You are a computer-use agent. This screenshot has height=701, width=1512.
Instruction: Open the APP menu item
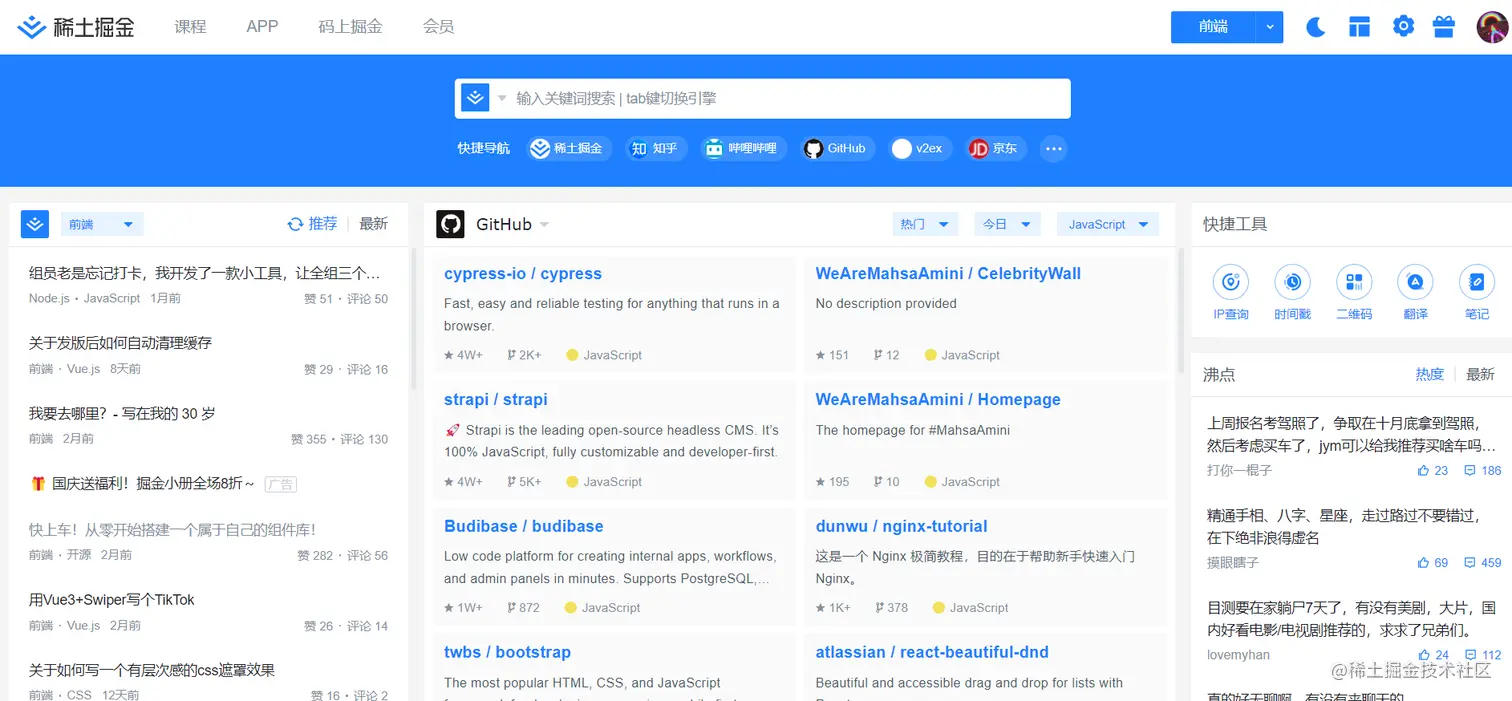(x=262, y=27)
